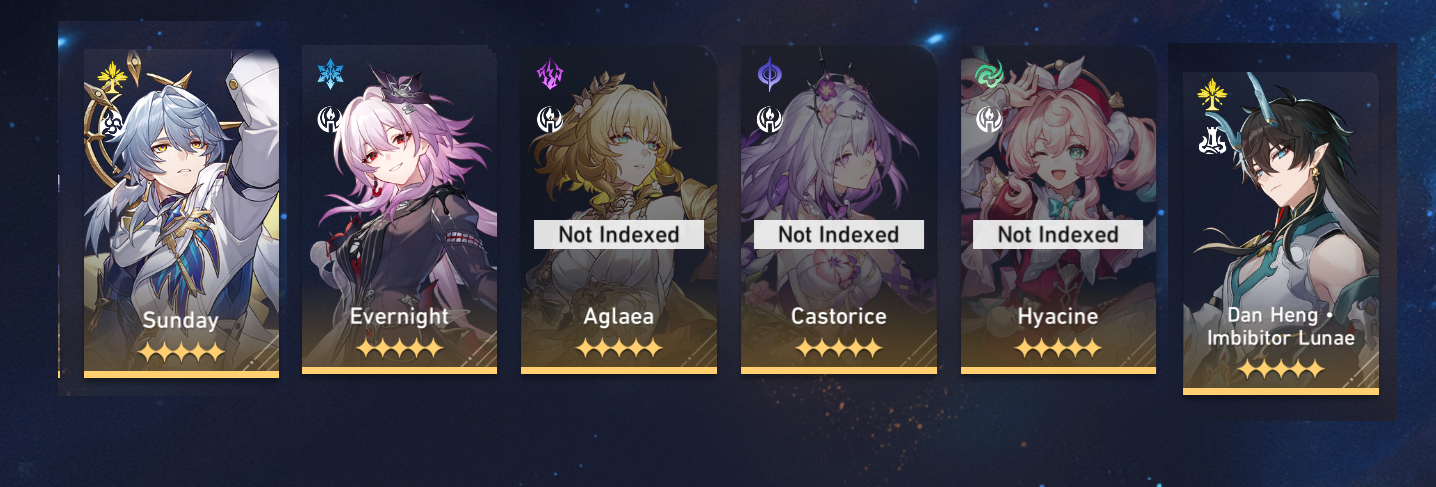Click Dan Heng's Imaginary element icon
This screenshot has width=1436, height=487.
(1211, 96)
